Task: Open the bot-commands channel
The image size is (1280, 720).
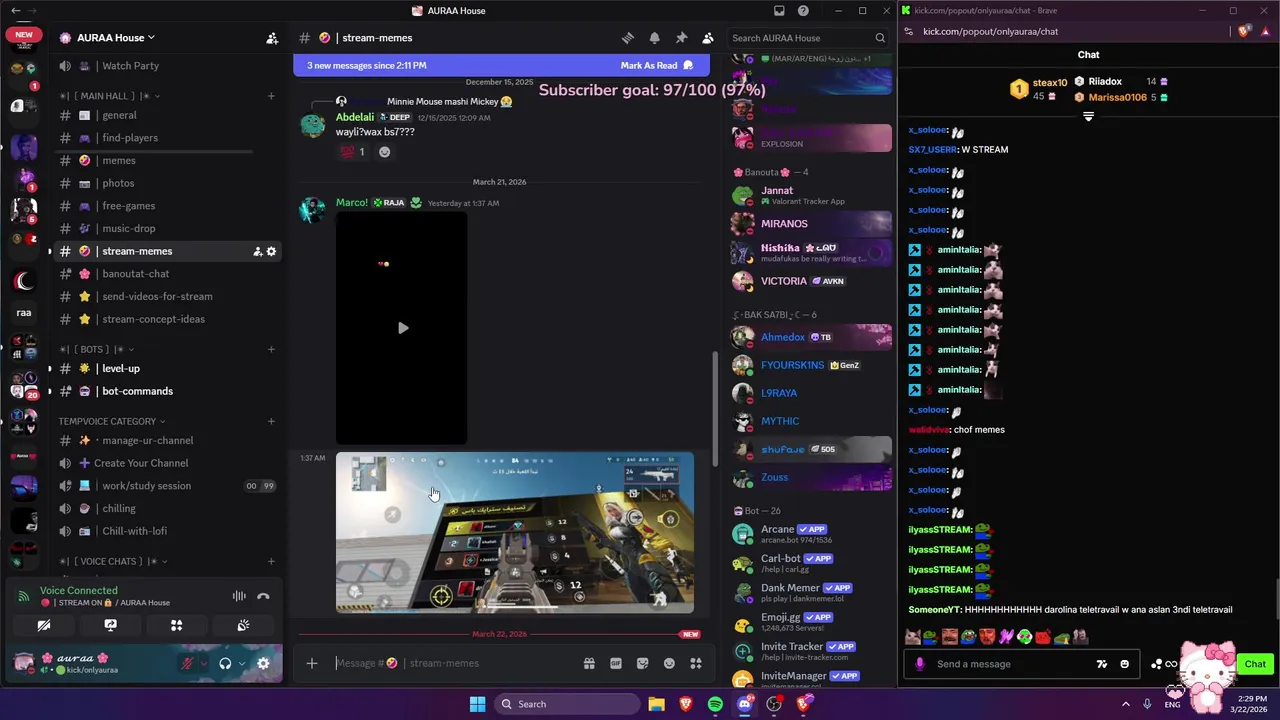Action: pyautogui.click(x=167, y=391)
